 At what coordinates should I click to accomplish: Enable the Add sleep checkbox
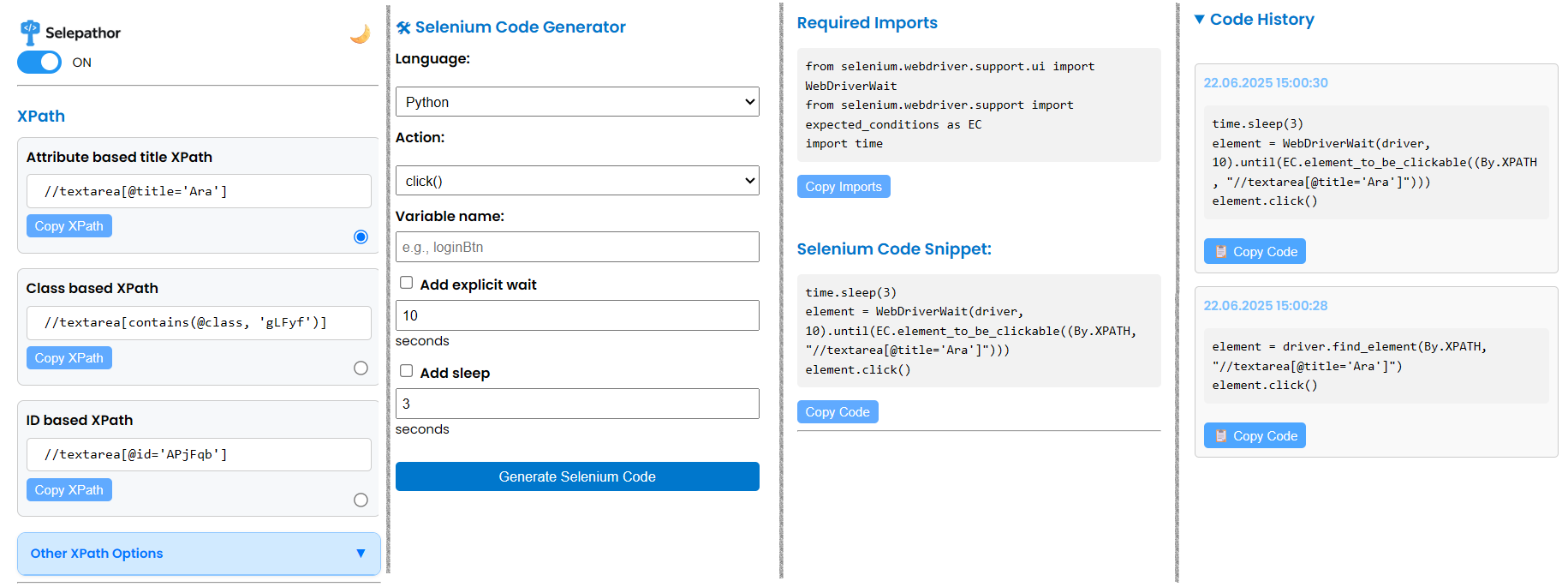(406, 371)
